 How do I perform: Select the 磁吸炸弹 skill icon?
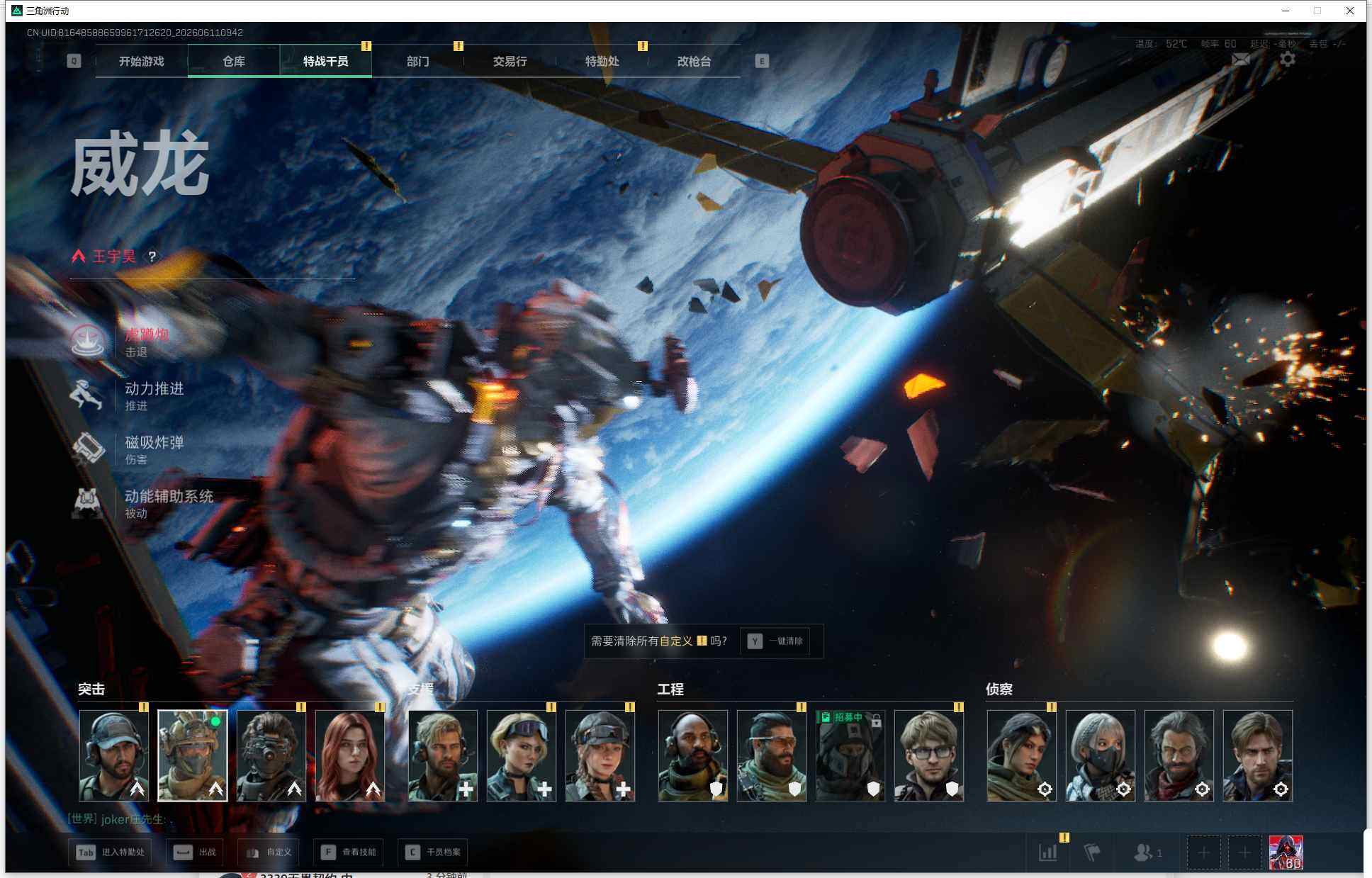tap(88, 449)
